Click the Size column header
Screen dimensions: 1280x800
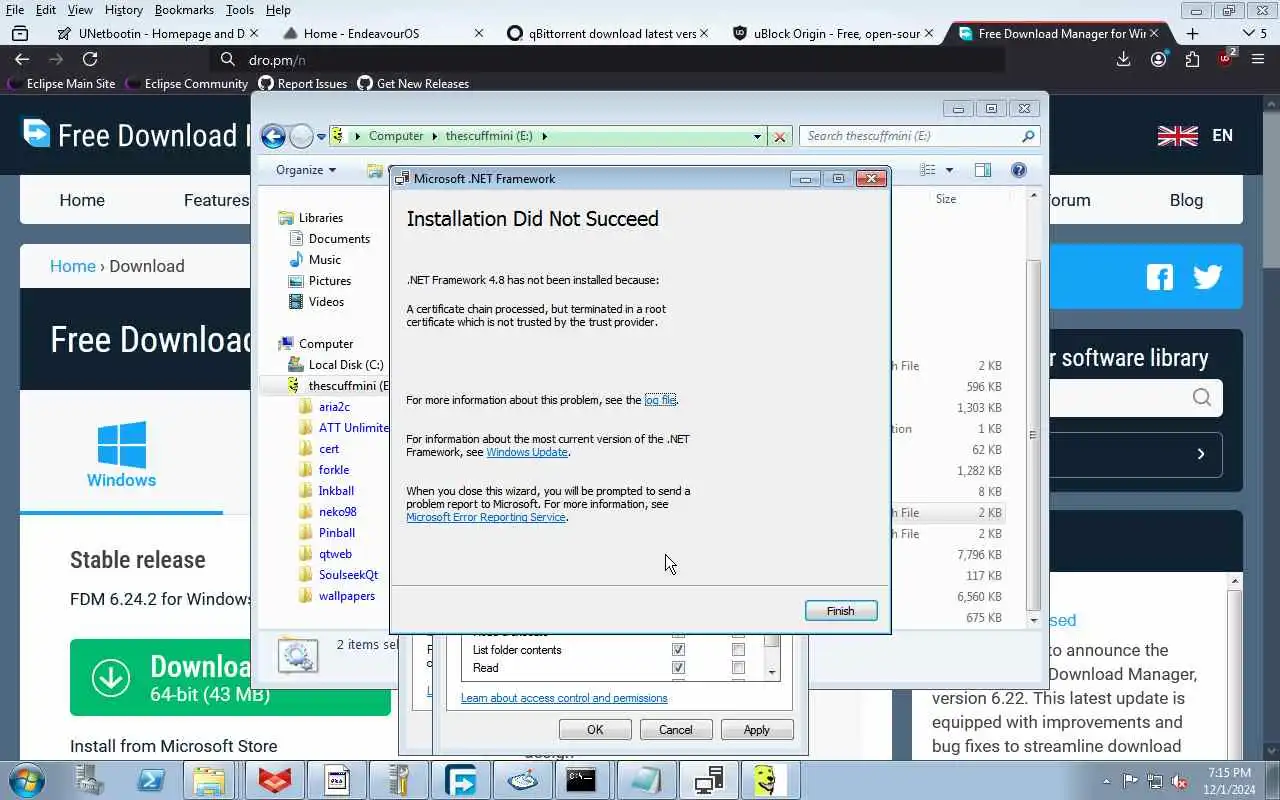(946, 199)
